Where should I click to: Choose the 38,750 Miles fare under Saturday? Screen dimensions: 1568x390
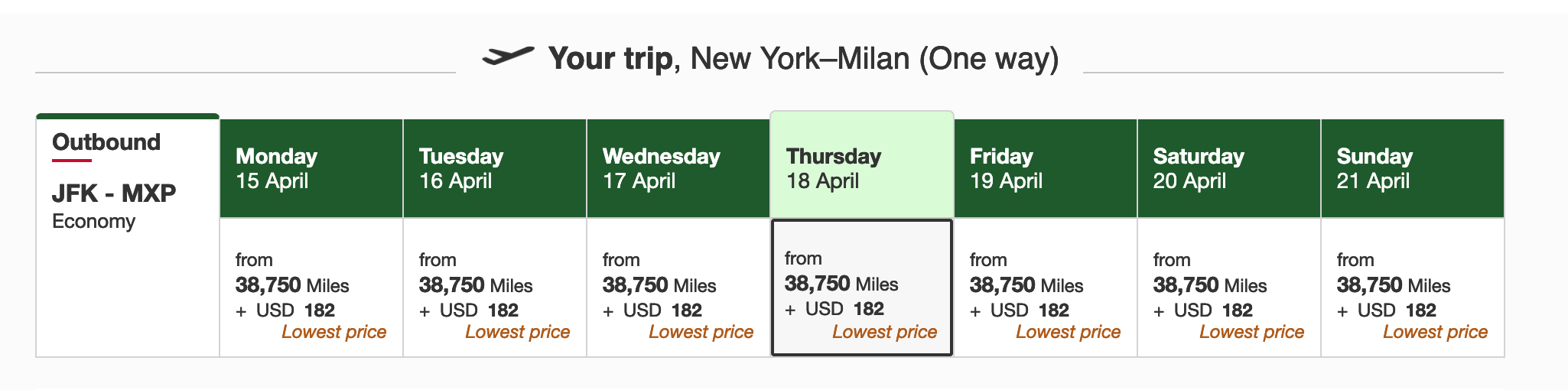coord(1210,286)
